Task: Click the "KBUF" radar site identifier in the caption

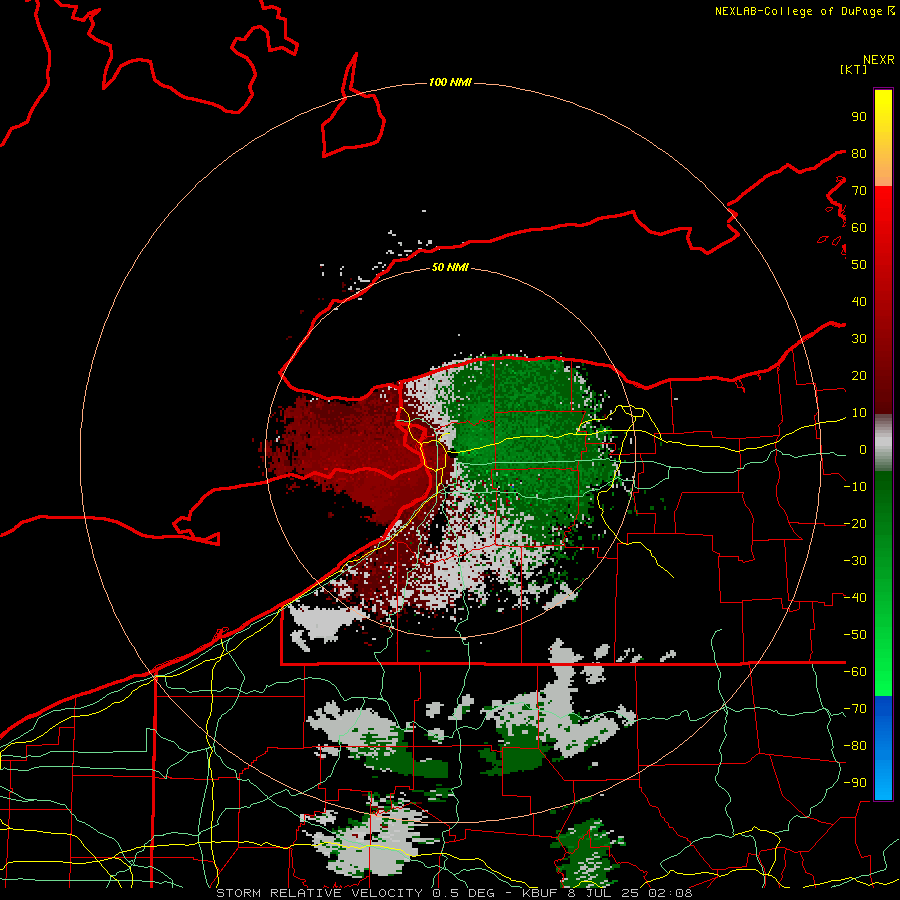Action: click(542, 893)
